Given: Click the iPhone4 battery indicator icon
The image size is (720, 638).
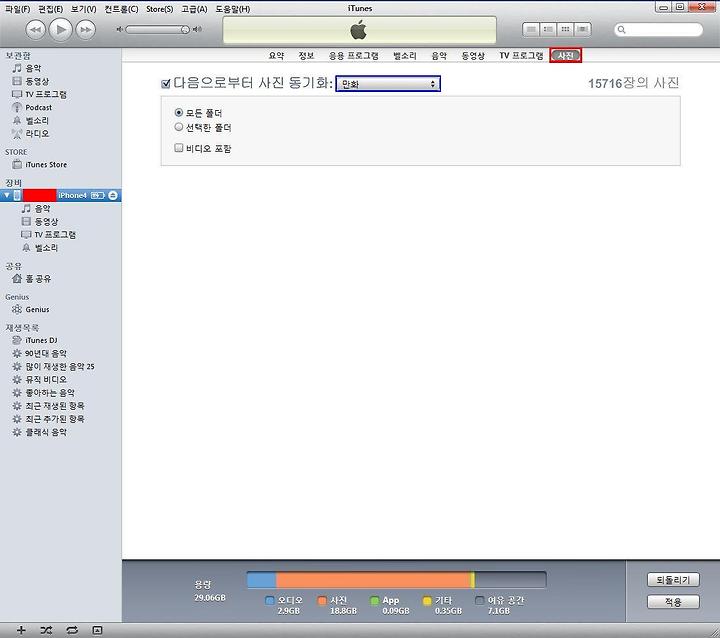Looking at the screenshot, I should (98, 195).
